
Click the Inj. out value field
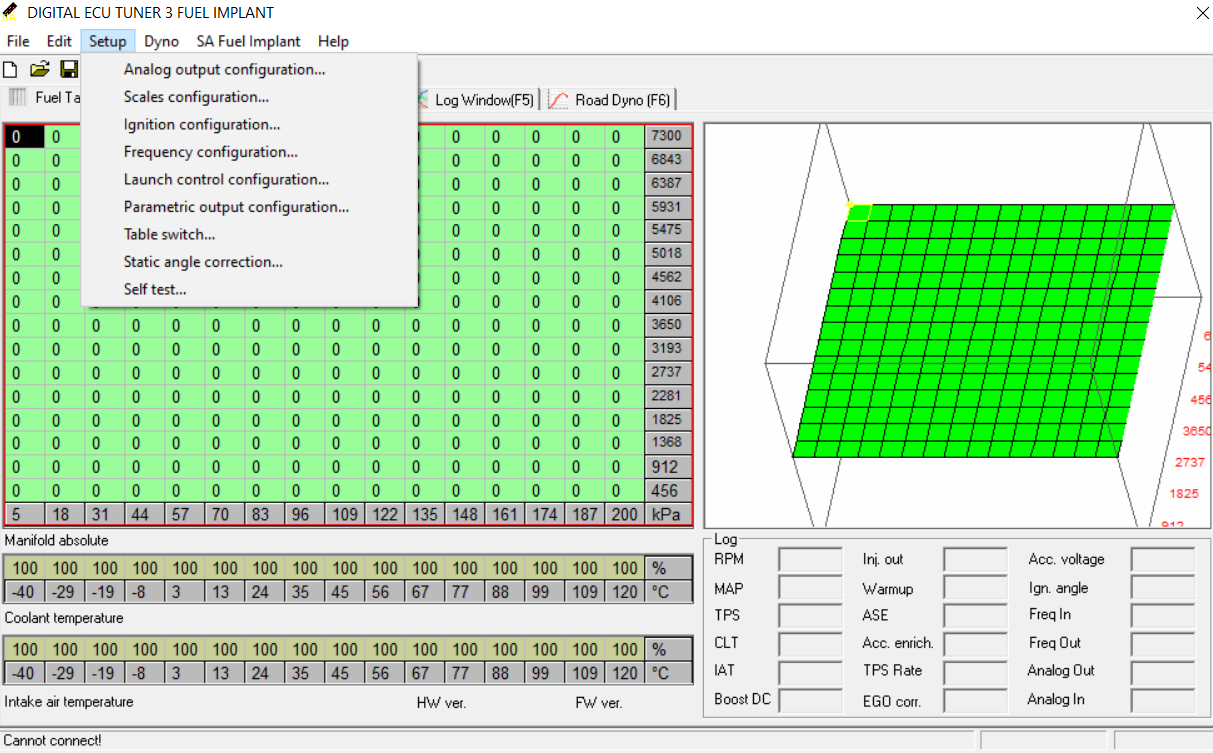[975, 560]
